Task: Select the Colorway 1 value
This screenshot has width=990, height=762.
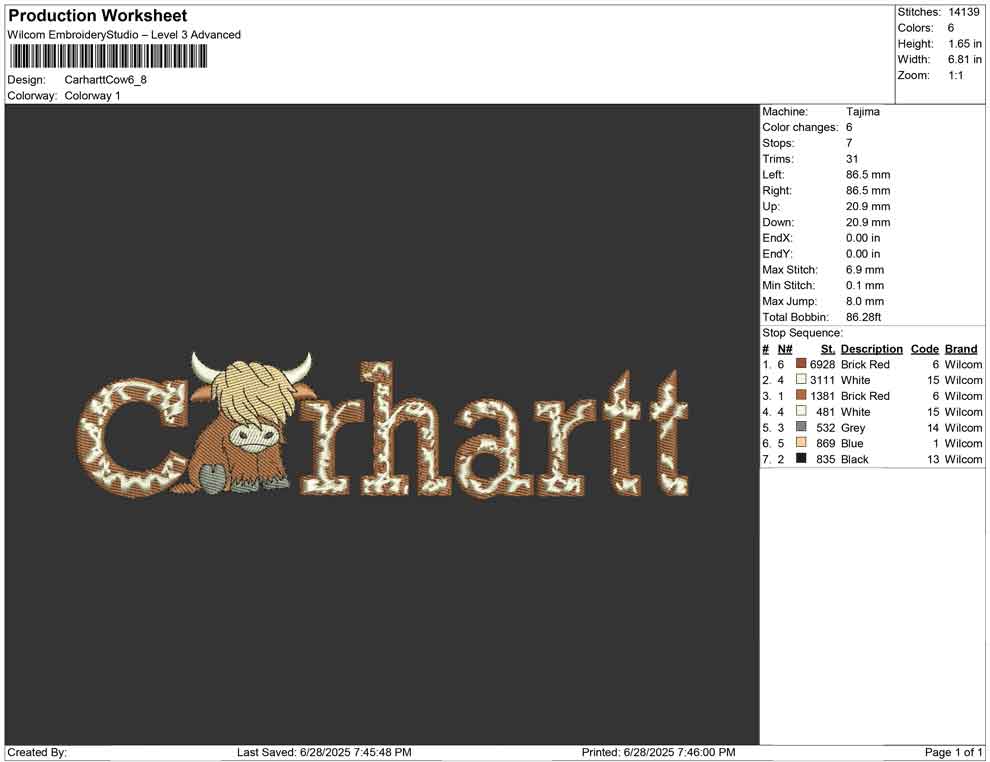Action: (x=92, y=95)
